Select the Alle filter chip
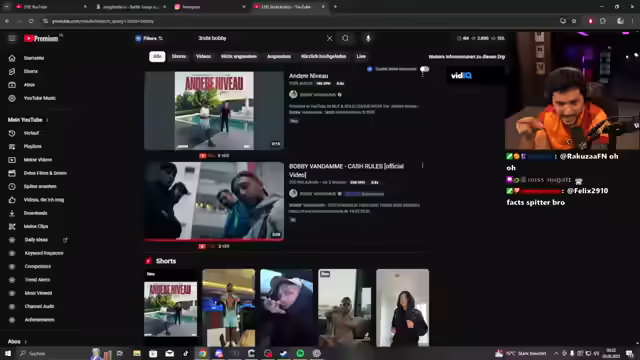 (x=157, y=57)
